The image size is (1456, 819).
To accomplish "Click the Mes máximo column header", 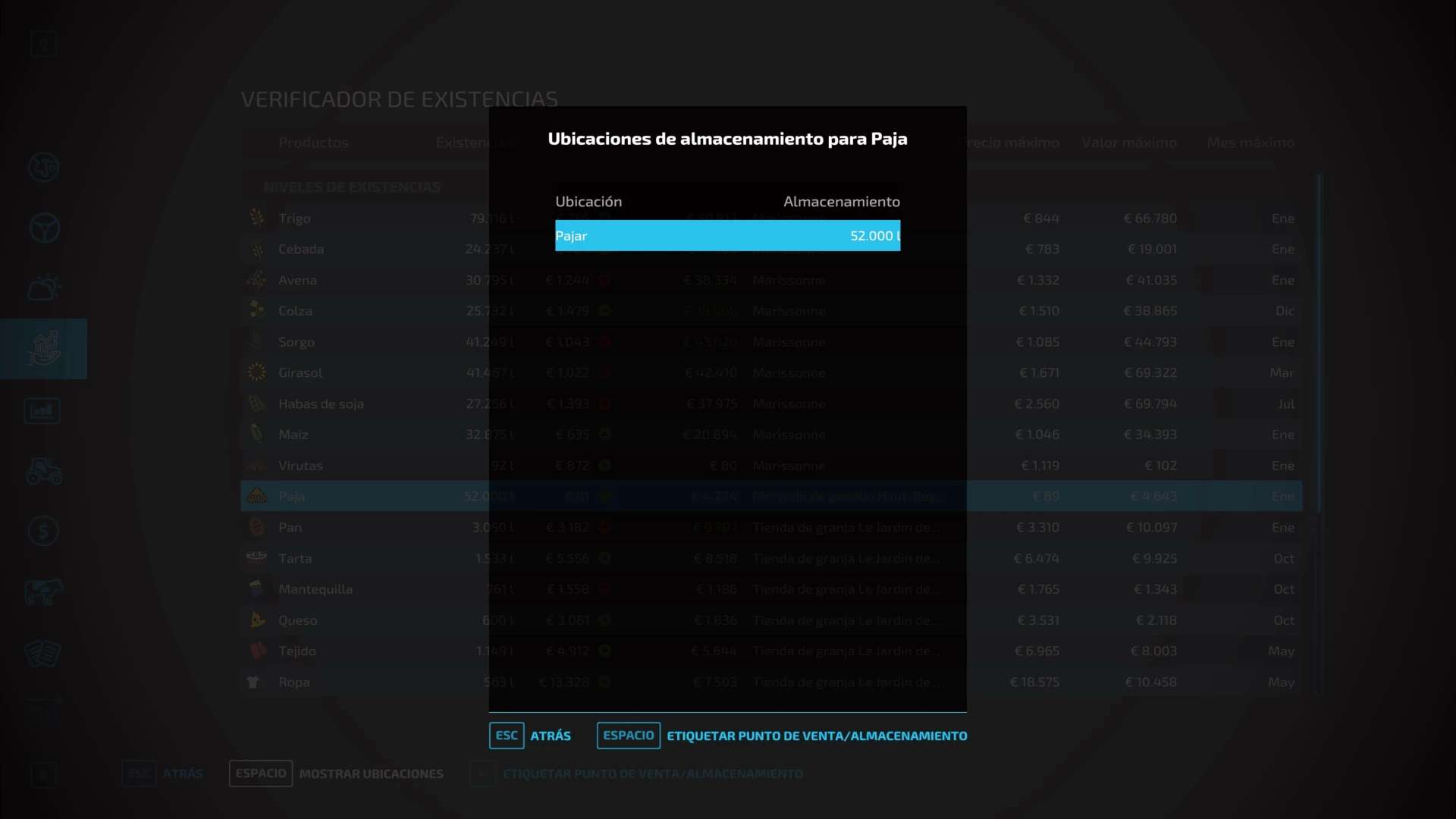I will click(1250, 143).
